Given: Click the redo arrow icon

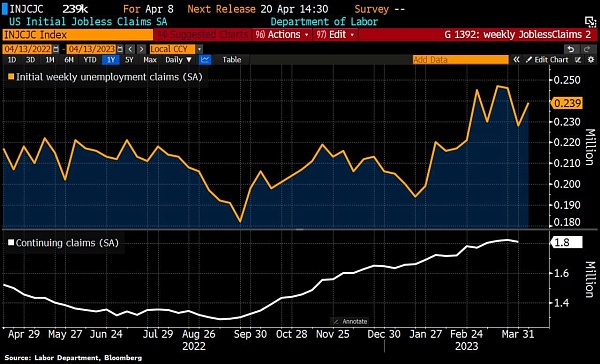Looking at the screenshot, I should pyautogui.click(x=587, y=49).
